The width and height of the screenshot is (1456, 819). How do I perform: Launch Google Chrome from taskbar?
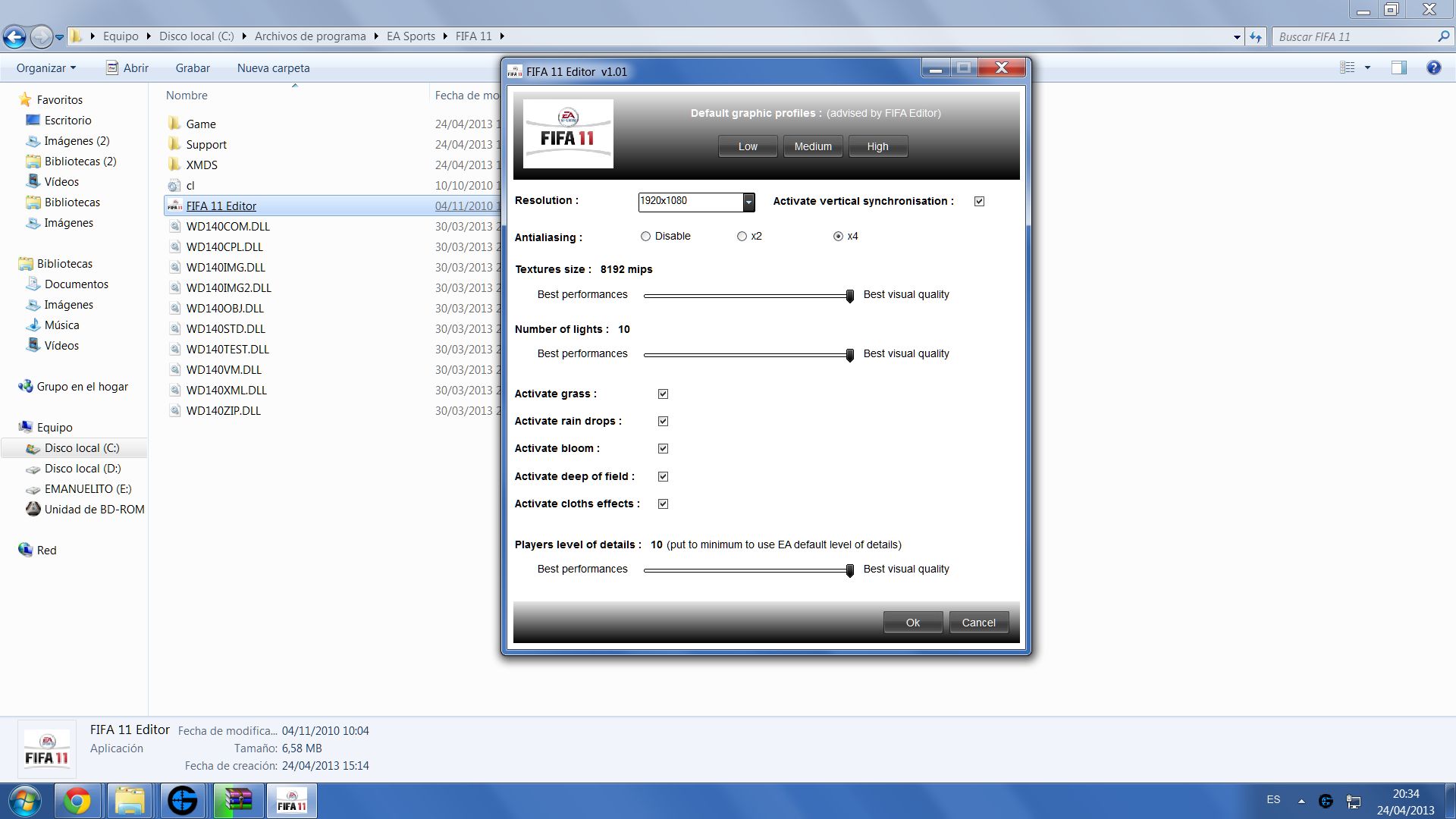click(x=77, y=801)
